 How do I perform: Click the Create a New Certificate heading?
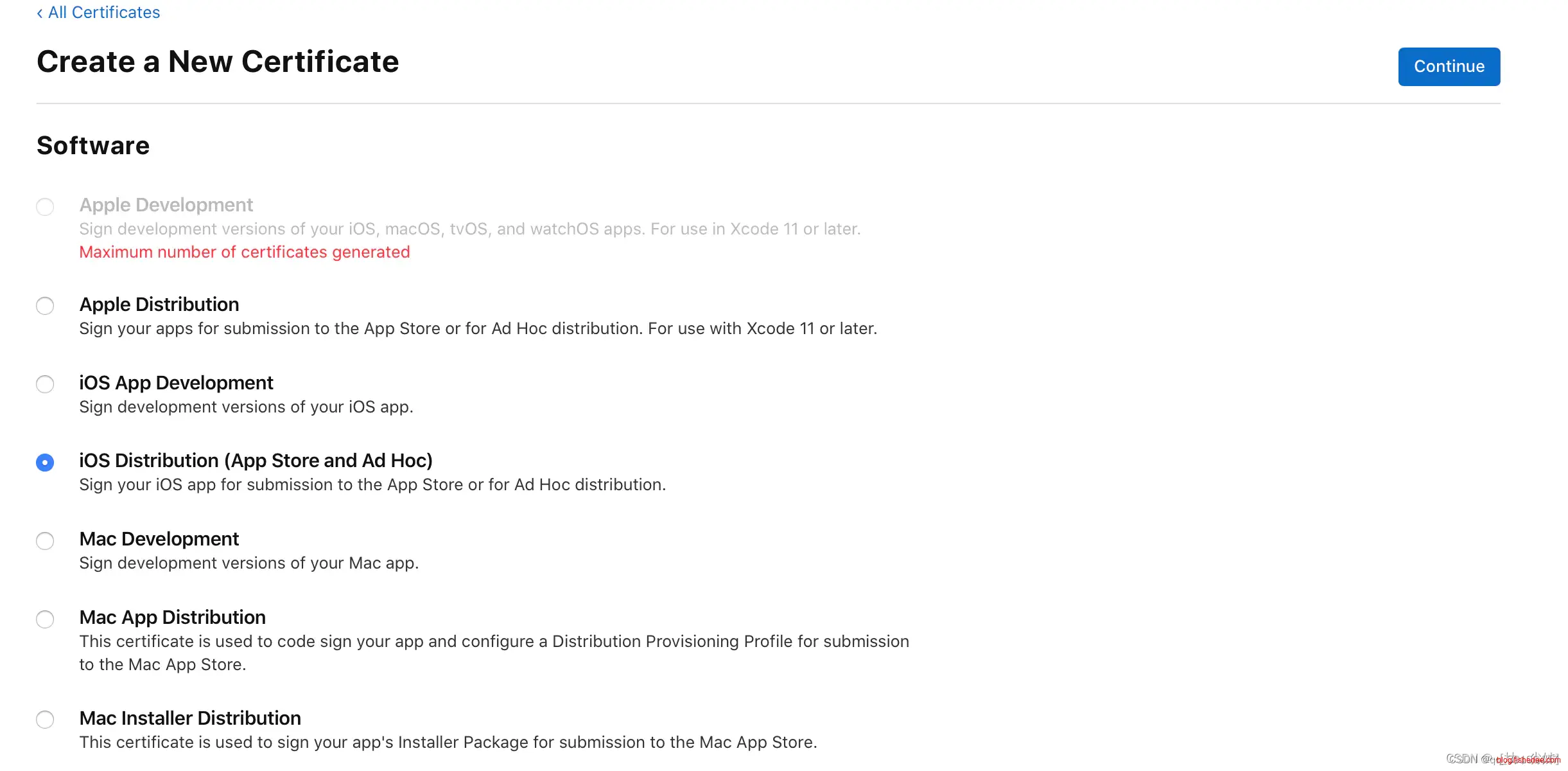(218, 62)
